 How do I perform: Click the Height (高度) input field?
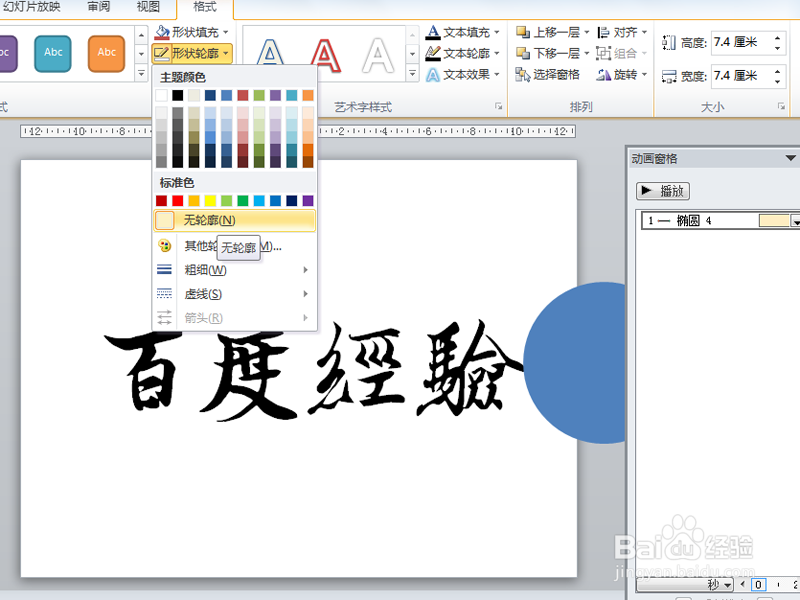[x=741, y=42]
